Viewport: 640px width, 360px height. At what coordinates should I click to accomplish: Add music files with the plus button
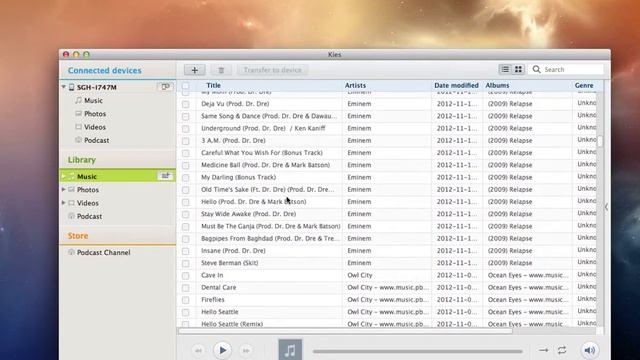tap(195, 70)
